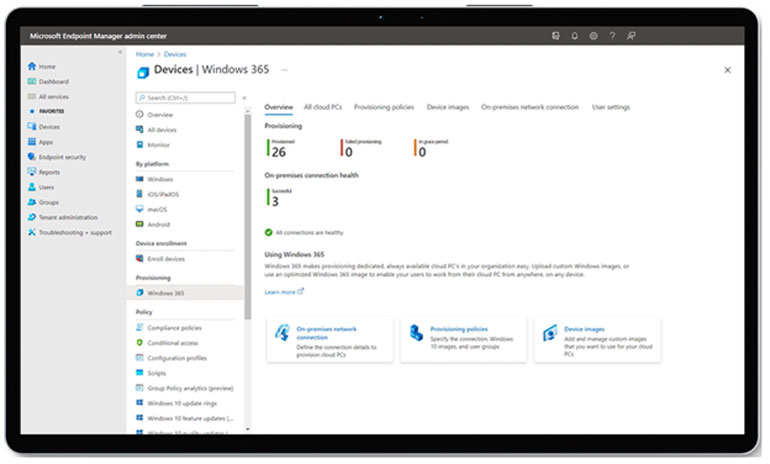Select Android platform

click(x=153, y=224)
